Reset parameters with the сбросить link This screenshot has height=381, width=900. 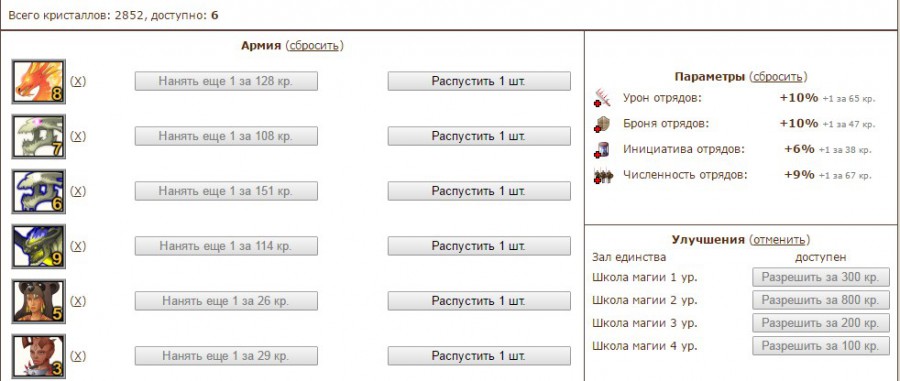click(x=778, y=76)
